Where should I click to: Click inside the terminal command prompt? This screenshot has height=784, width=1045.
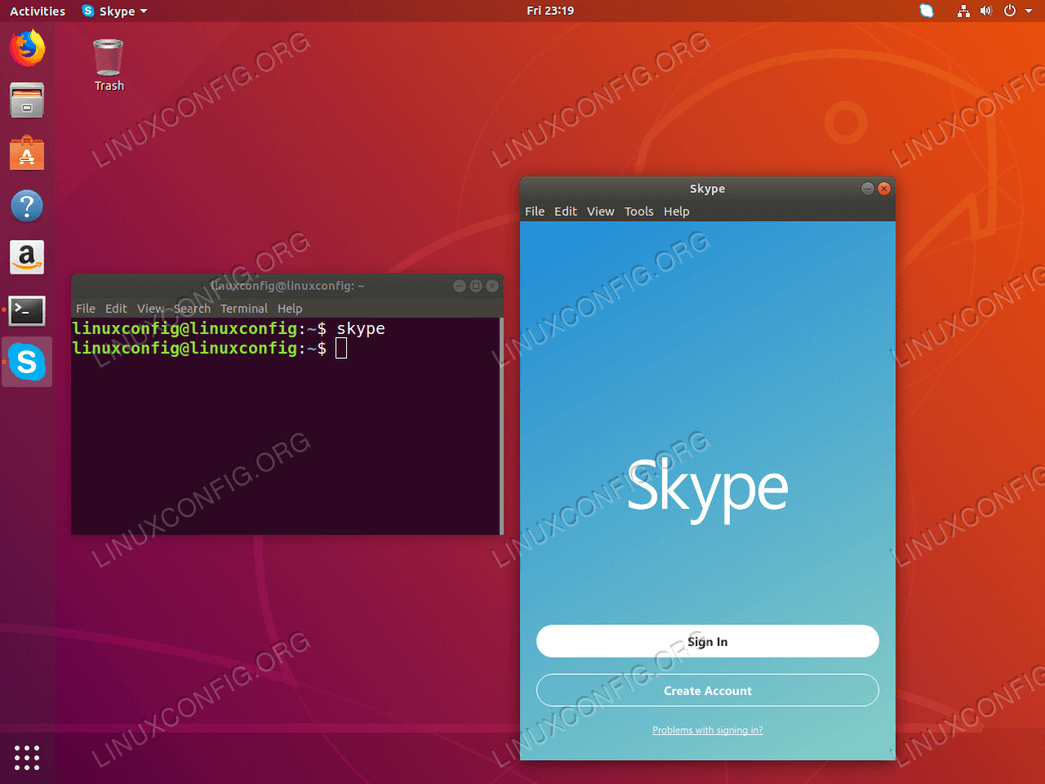click(x=340, y=348)
